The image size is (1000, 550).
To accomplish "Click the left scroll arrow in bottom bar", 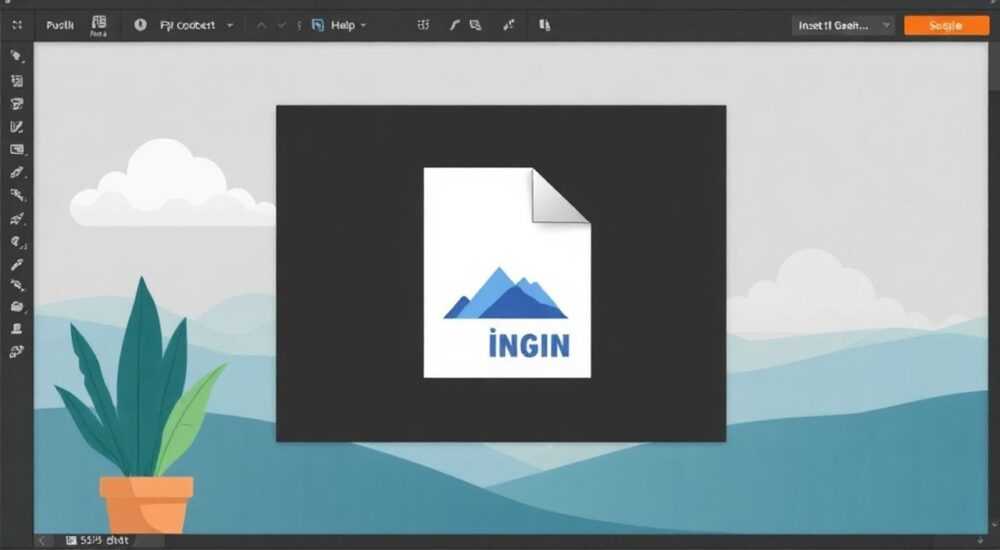I will pyautogui.click(x=43, y=541).
